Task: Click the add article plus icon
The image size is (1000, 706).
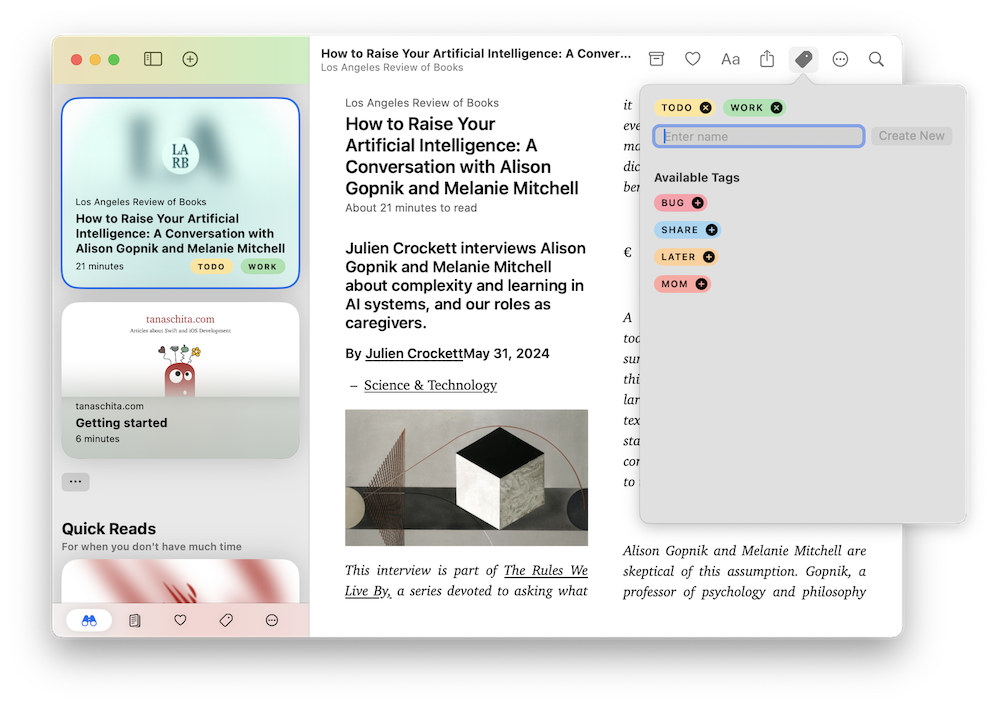Action: 190,59
